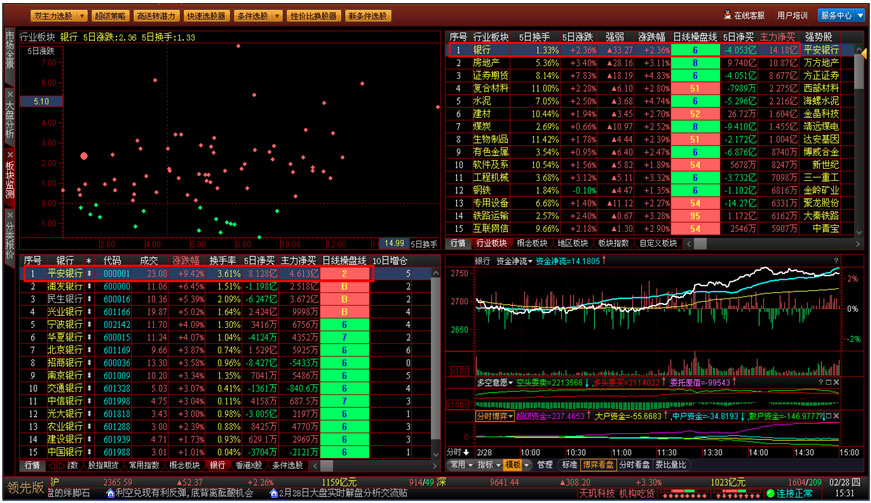Select the 浦发银行 stock row

pos(226,286)
